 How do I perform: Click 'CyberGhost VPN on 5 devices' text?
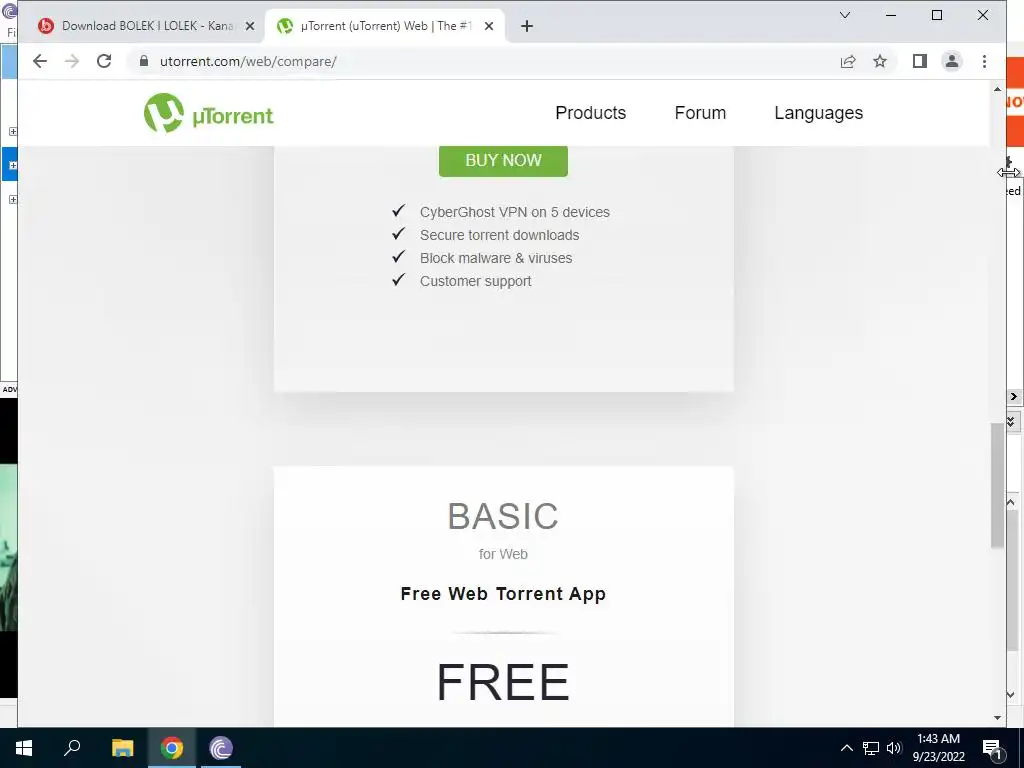(515, 212)
